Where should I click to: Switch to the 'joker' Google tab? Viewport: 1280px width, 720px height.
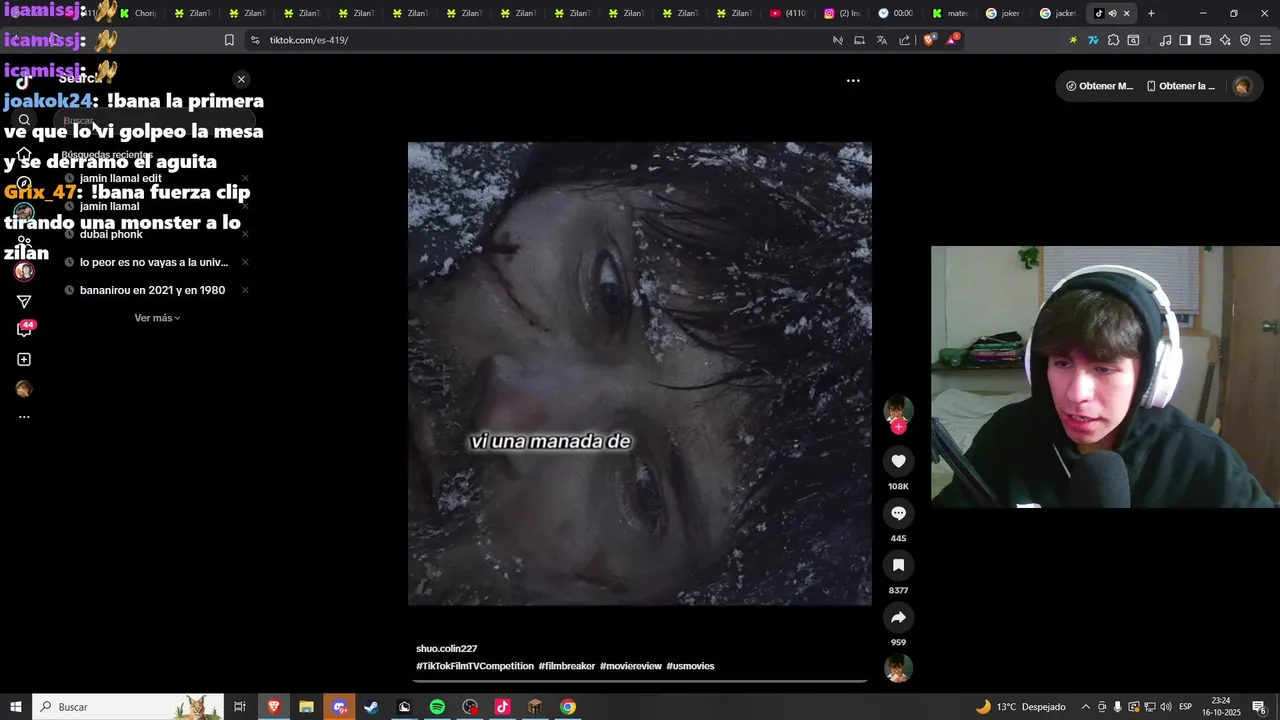[1004, 13]
